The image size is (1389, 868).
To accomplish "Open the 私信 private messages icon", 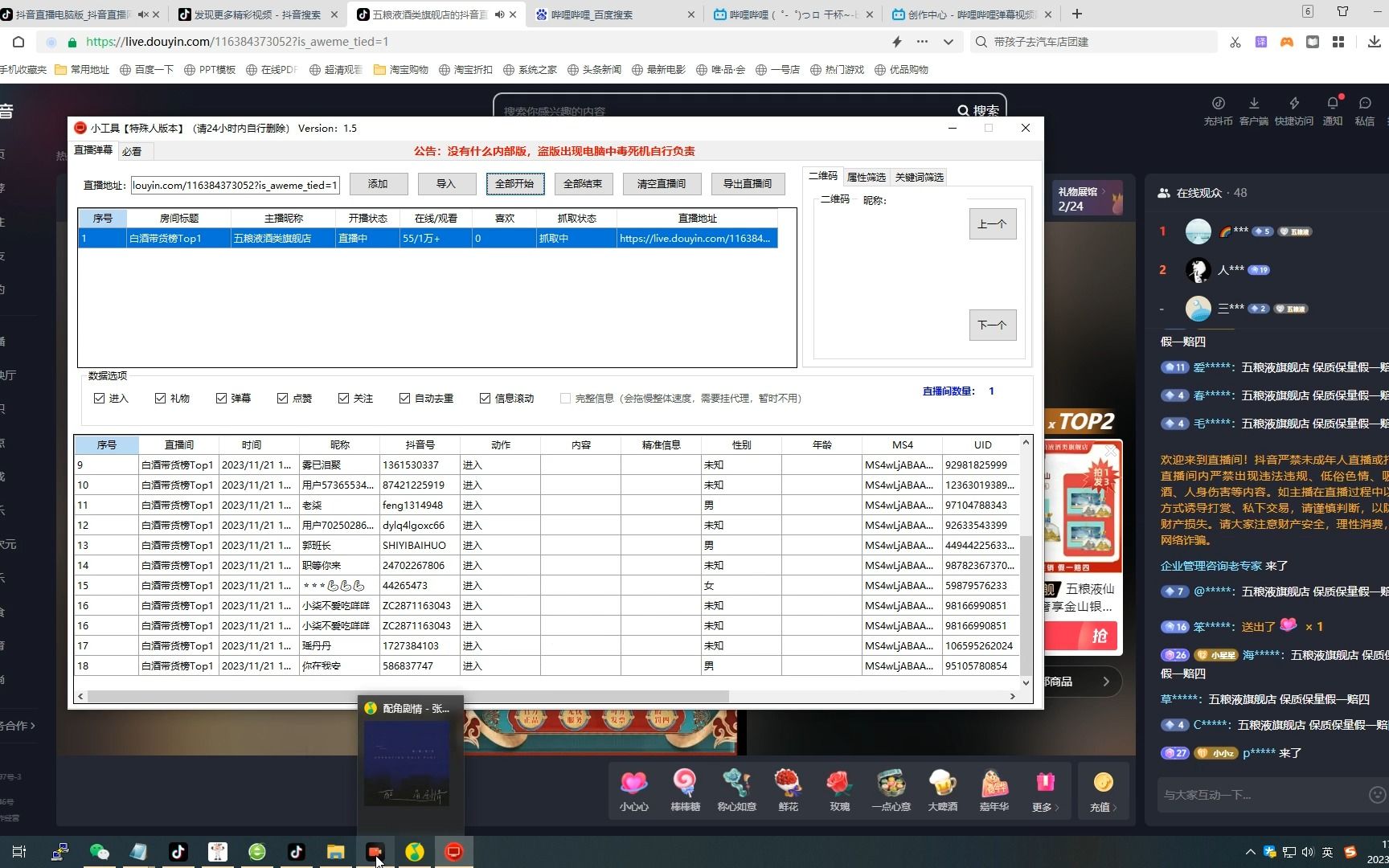I will pyautogui.click(x=1365, y=103).
